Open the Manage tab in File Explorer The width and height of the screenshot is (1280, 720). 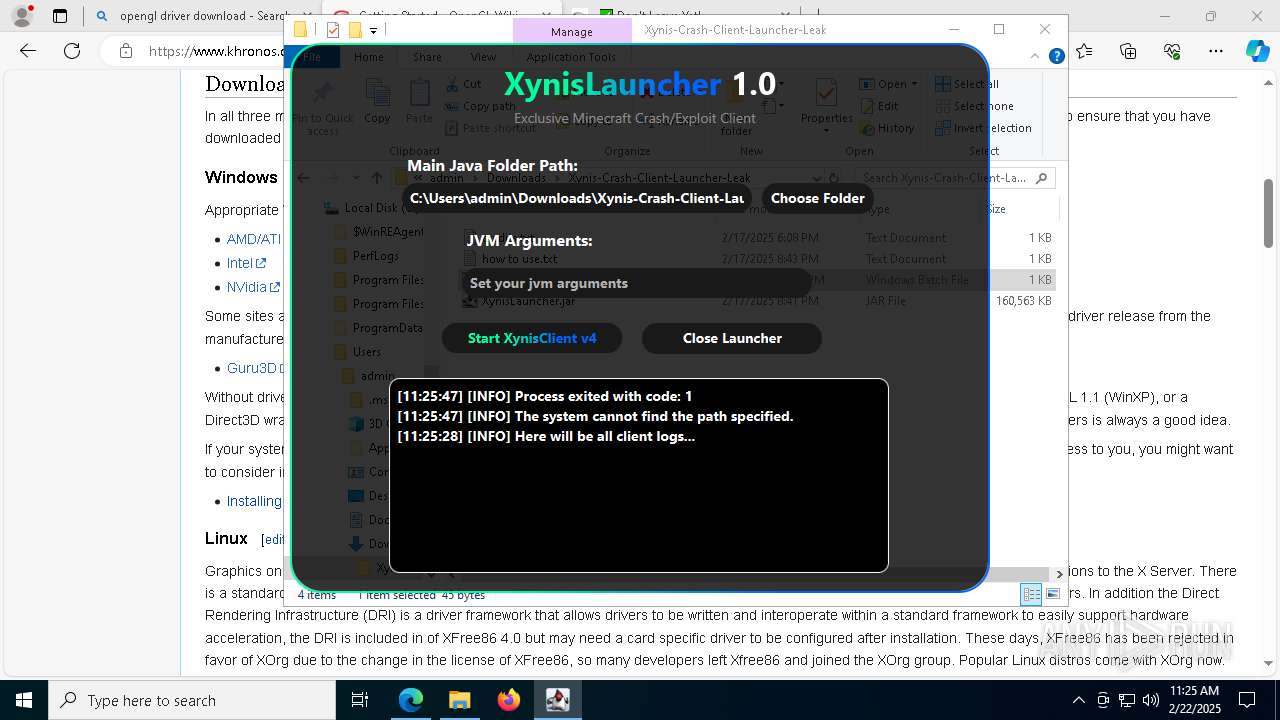[572, 31]
